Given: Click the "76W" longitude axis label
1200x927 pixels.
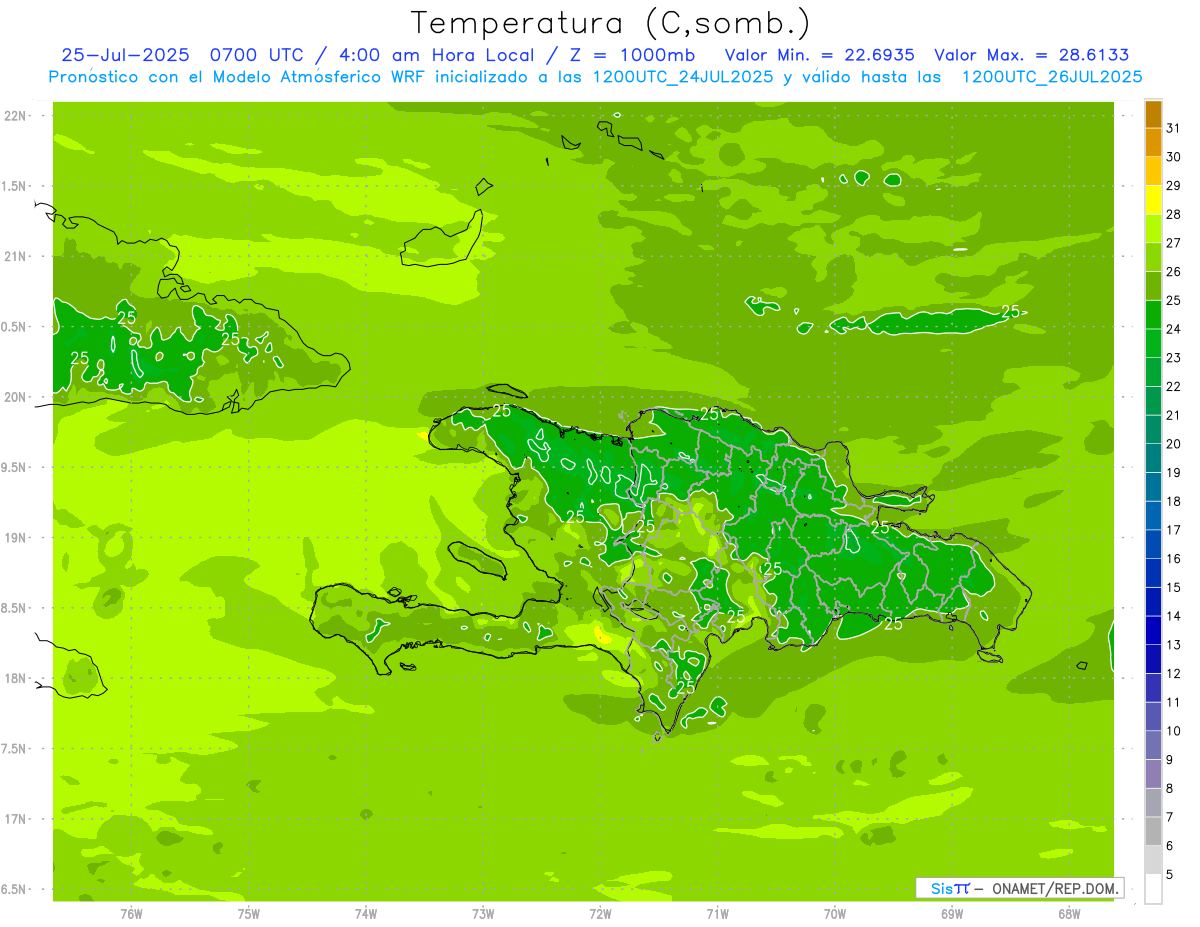Looking at the screenshot, I should point(131,913).
